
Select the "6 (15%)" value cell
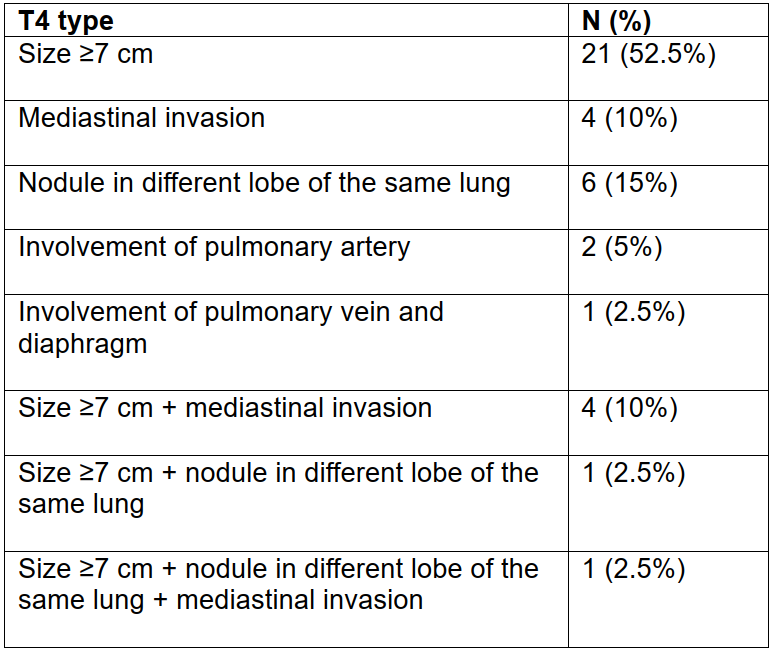click(x=630, y=183)
